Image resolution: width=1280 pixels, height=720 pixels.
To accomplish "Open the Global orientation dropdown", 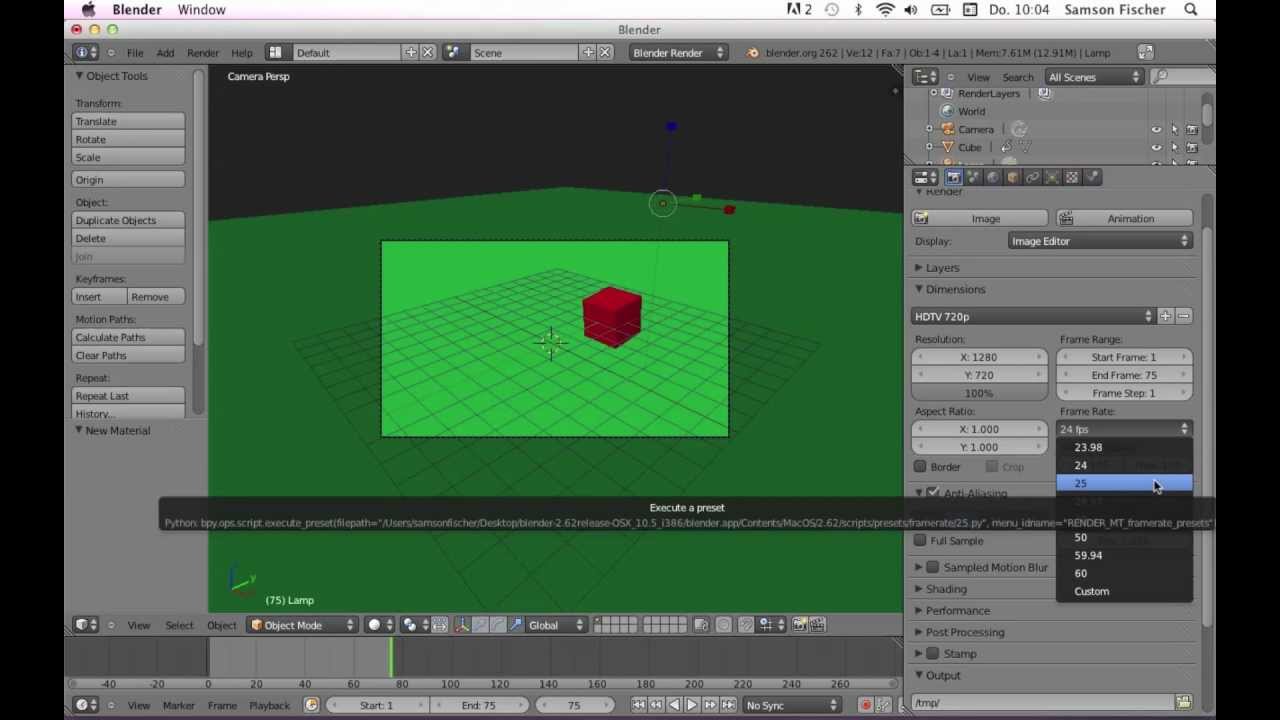I will pos(556,625).
